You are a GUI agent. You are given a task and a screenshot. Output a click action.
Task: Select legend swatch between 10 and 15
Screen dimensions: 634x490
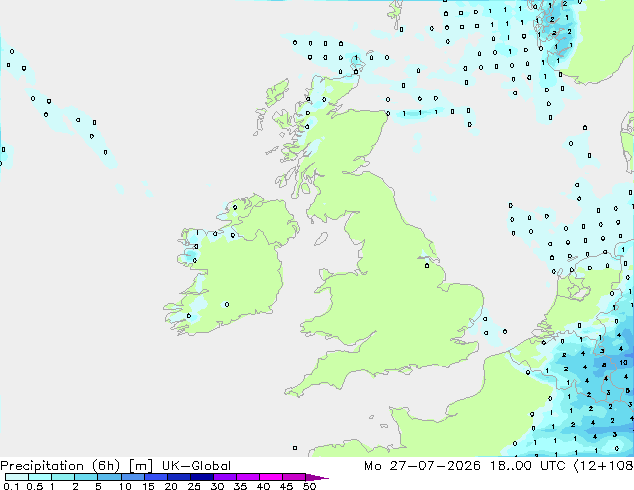point(133,477)
